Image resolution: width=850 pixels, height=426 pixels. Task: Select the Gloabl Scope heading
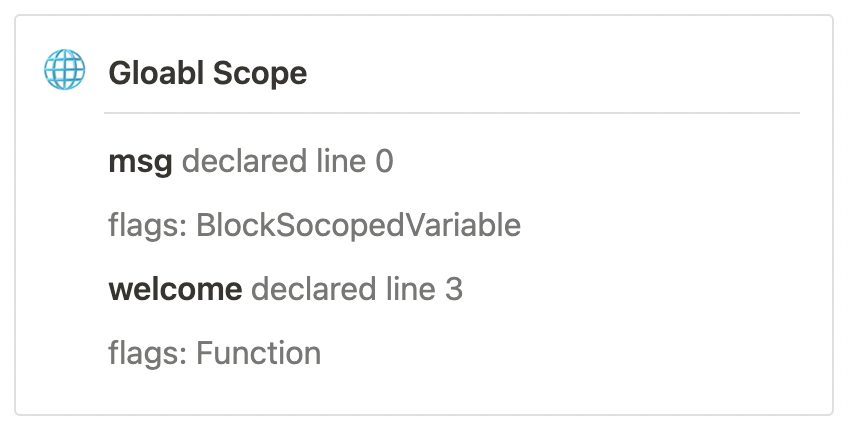208,73
